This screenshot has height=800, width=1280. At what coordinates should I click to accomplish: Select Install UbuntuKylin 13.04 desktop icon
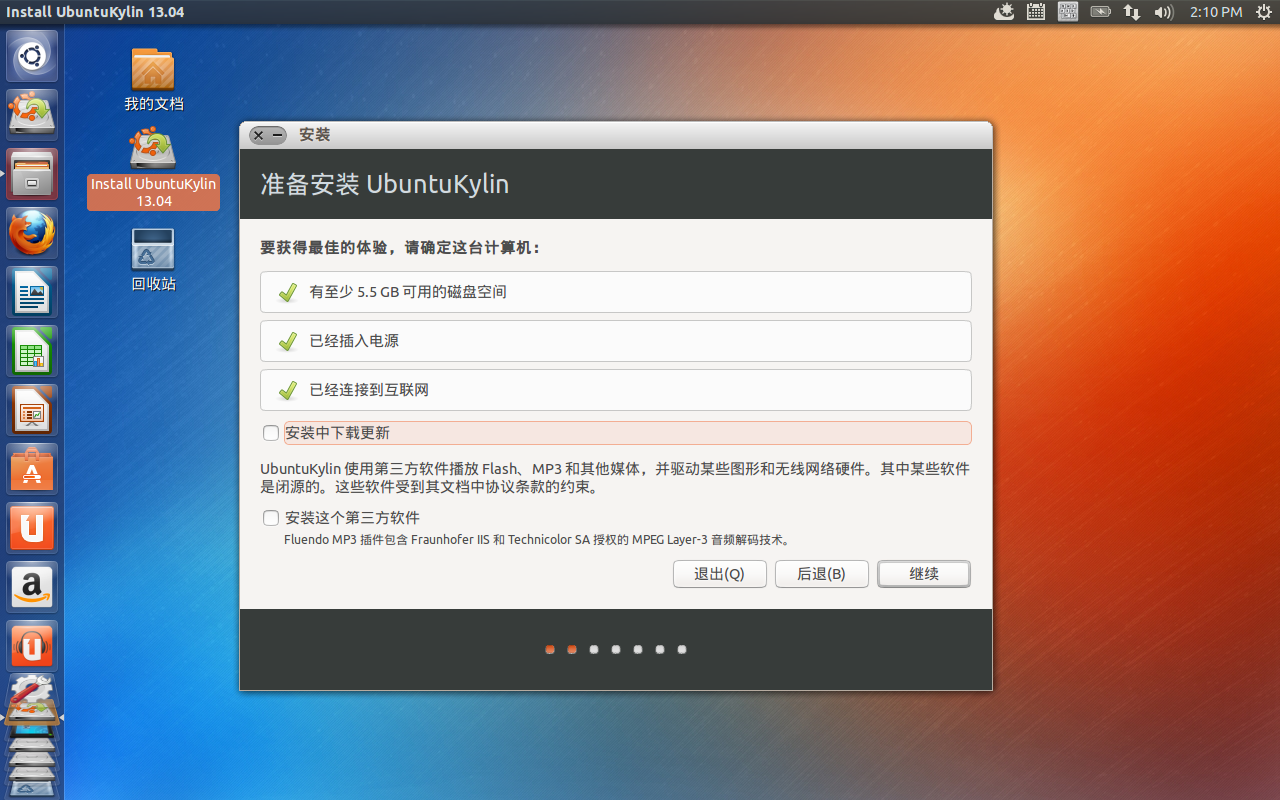(x=153, y=168)
